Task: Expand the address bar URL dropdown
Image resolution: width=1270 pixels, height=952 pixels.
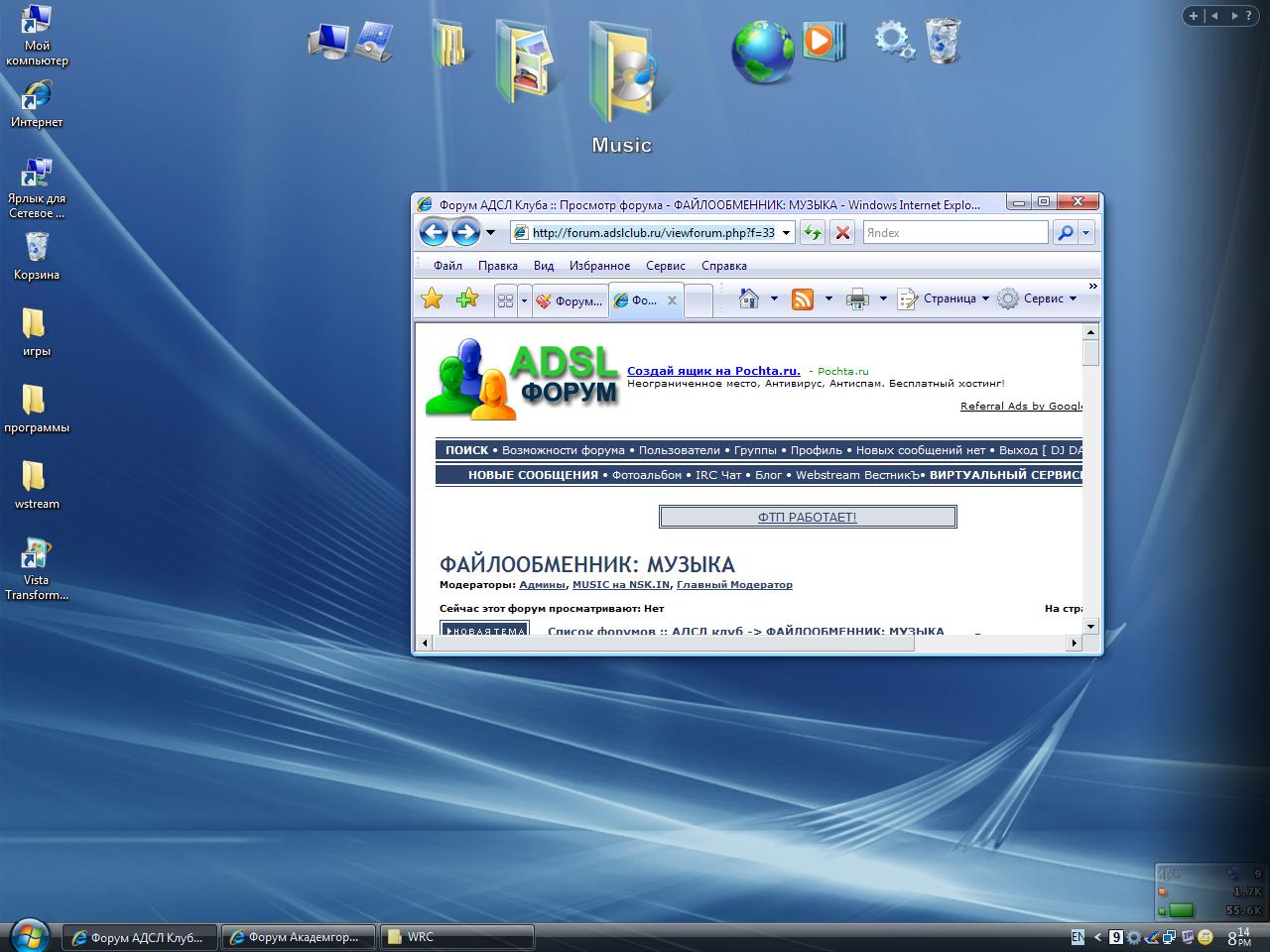Action: coord(787,233)
